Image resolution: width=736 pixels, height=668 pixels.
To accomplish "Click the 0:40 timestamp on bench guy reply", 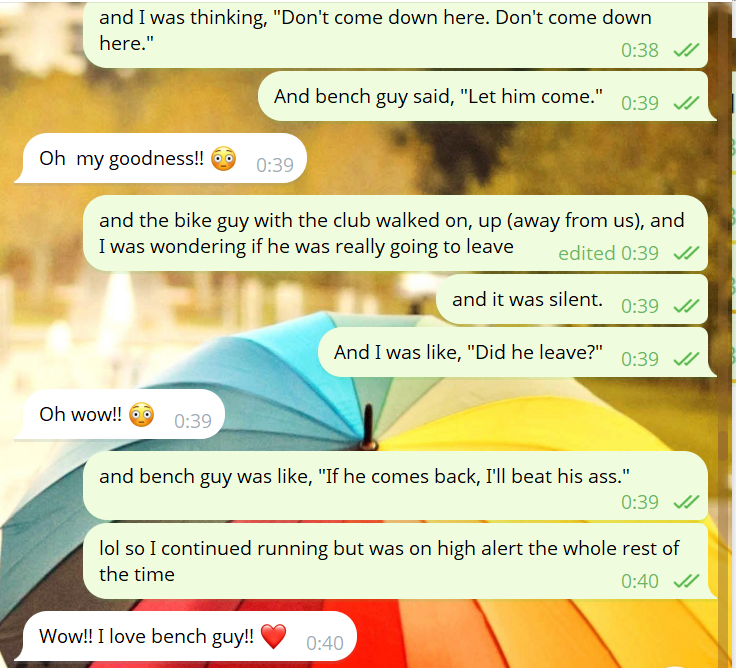I will click(x=325, y=643).
